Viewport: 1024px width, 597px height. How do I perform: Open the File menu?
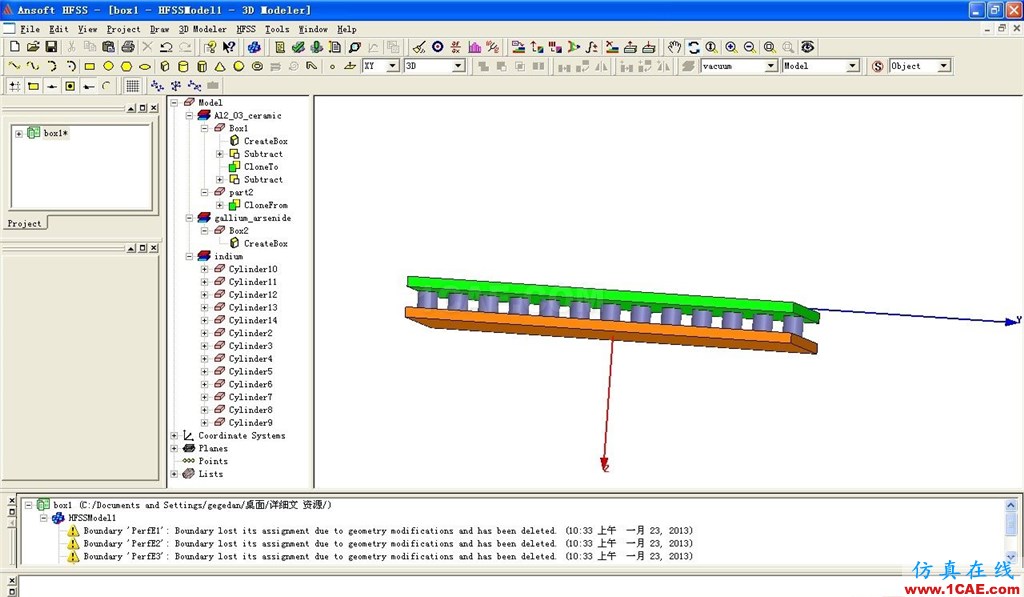[30, 29]
